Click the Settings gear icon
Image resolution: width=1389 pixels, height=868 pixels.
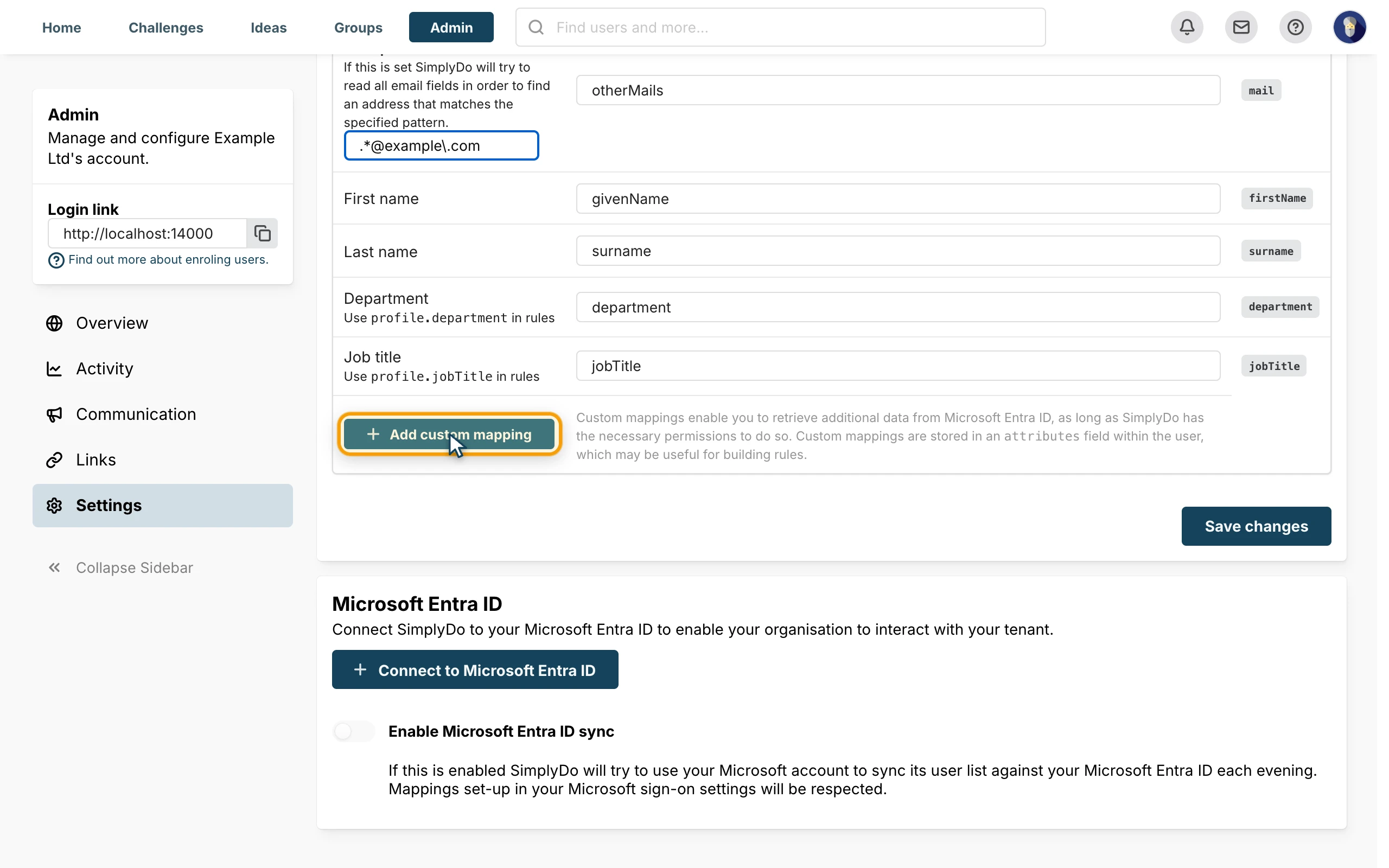(x=54, y=505)
